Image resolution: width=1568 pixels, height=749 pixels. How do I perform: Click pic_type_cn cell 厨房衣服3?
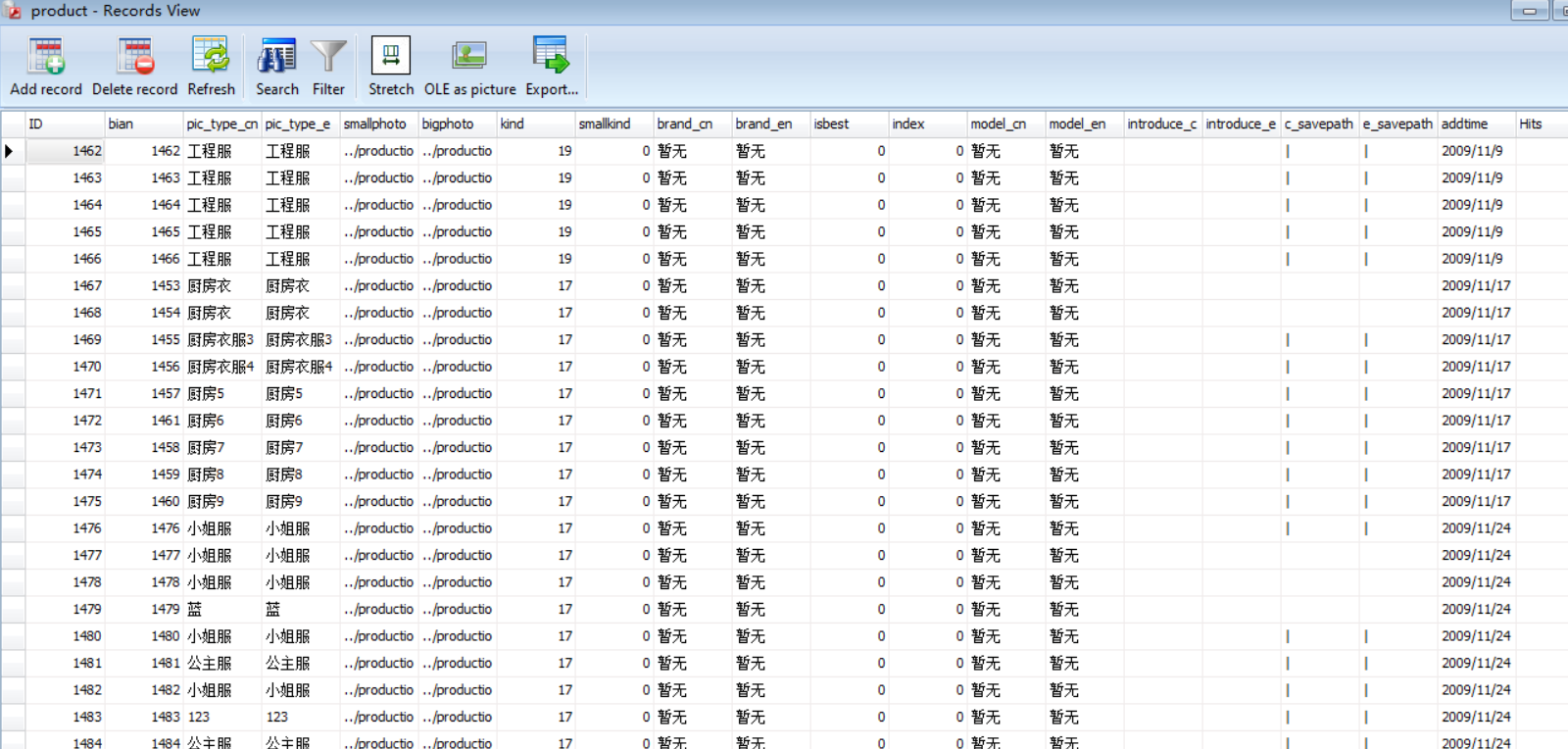222,340
